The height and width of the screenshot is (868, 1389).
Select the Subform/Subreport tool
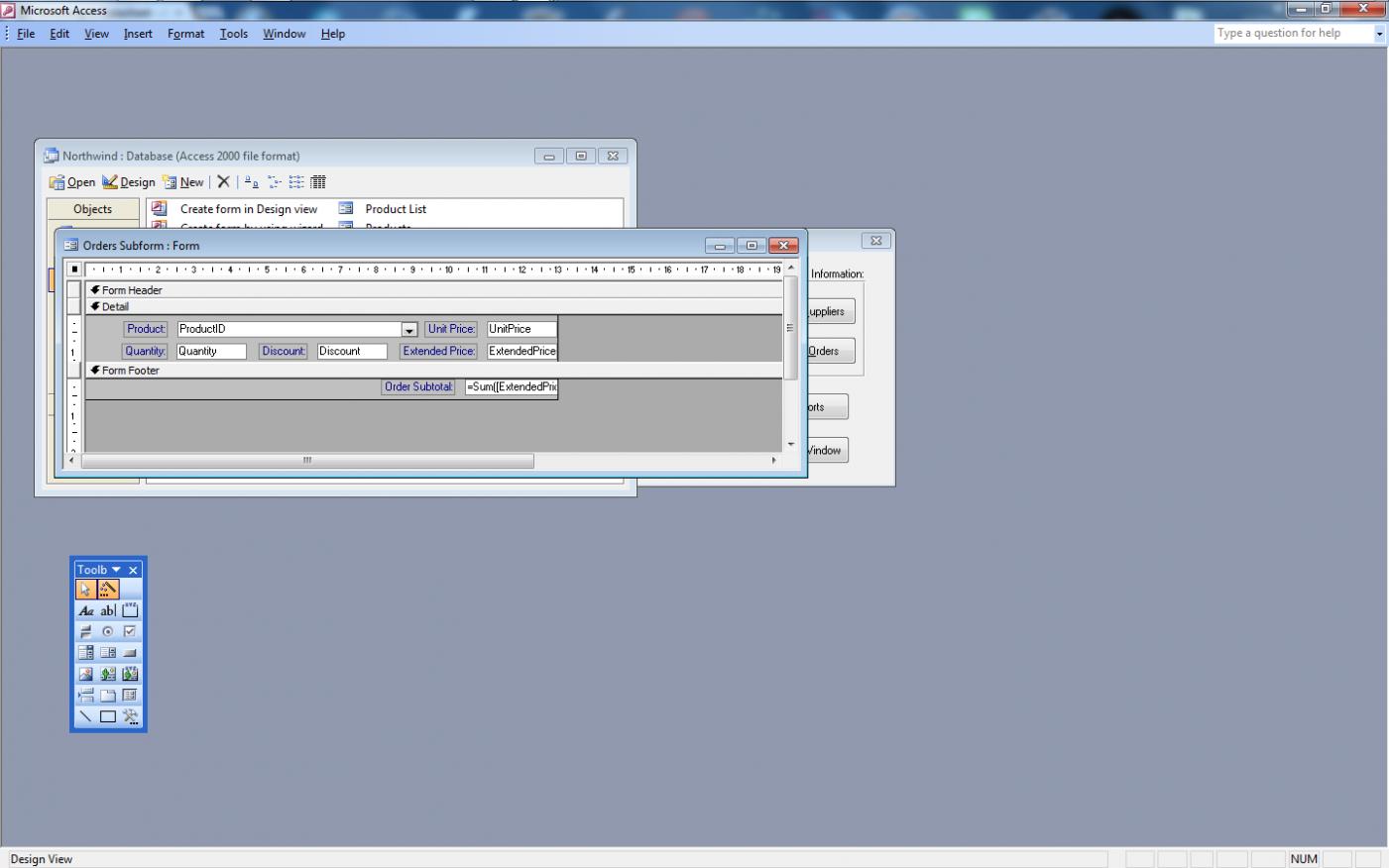[130, 696]
